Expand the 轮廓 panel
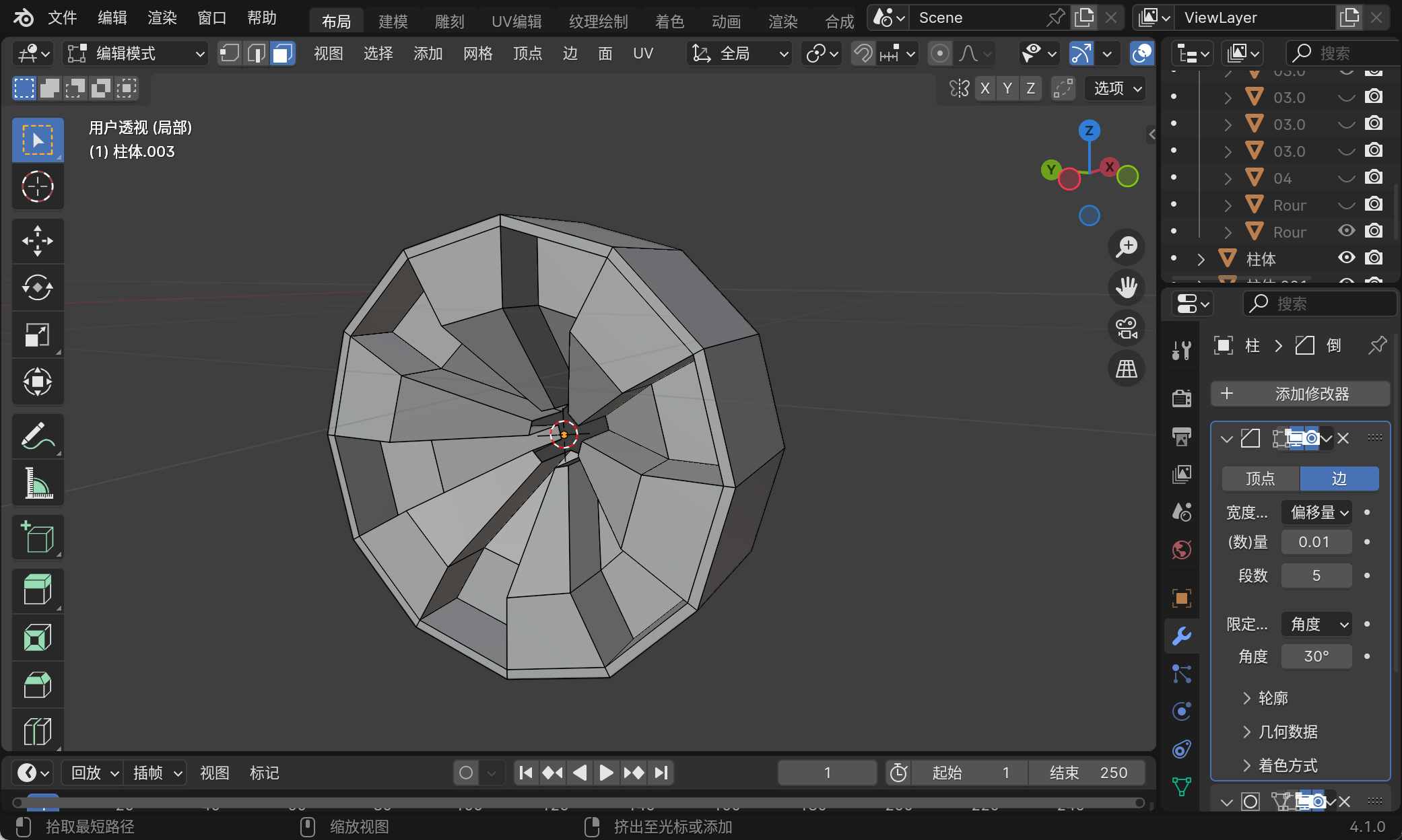 (1266, 698)
